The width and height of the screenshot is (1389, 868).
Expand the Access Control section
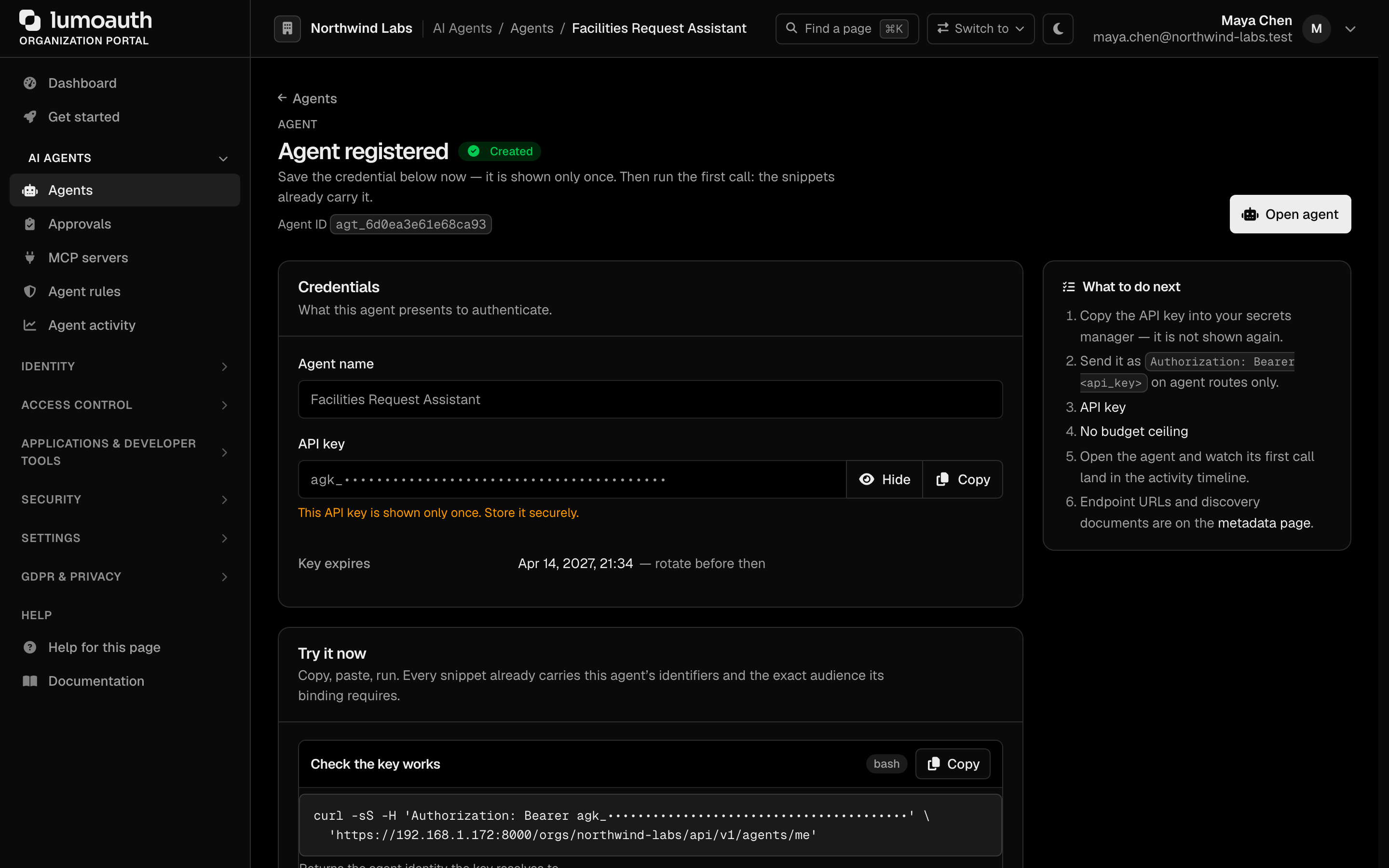tap(124, 405)
